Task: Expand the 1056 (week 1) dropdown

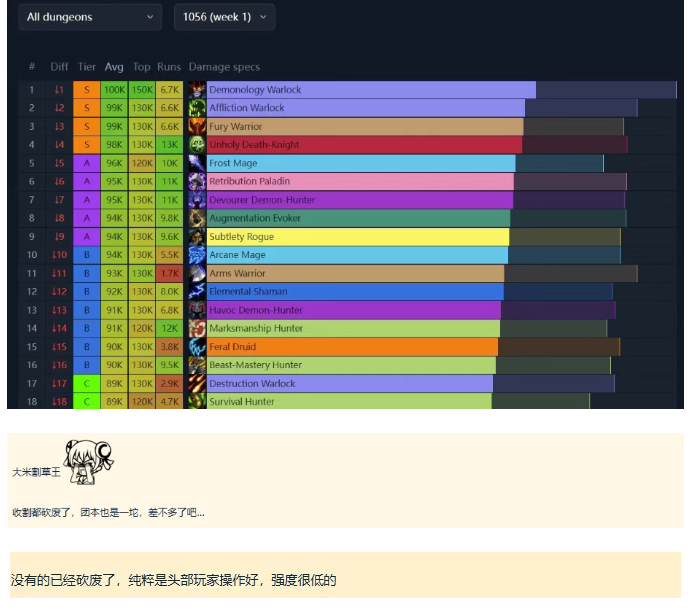Action: [224, 17]
